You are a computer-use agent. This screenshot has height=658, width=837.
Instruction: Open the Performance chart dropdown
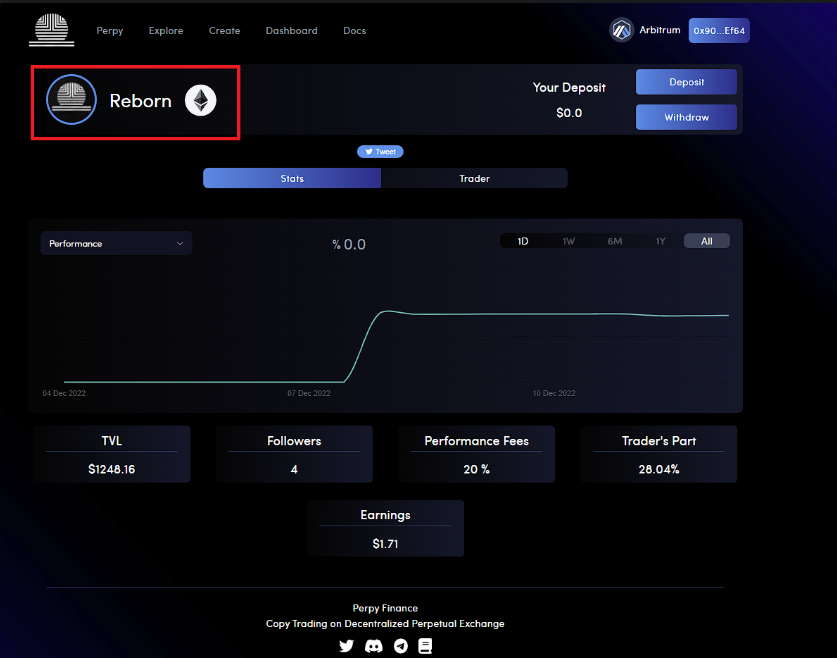(x=115, y=243)
